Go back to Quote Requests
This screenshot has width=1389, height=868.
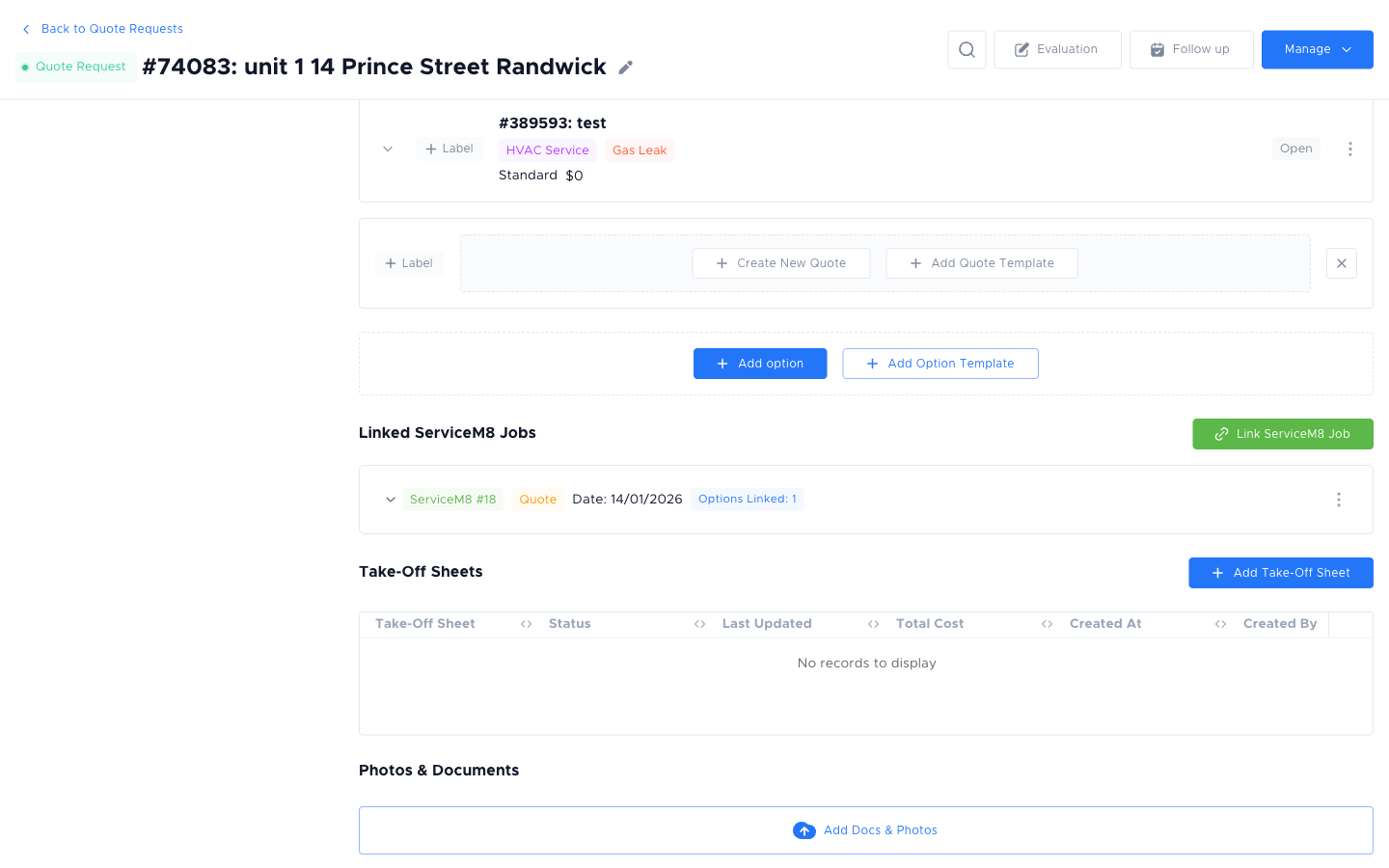tap(112, 29)
